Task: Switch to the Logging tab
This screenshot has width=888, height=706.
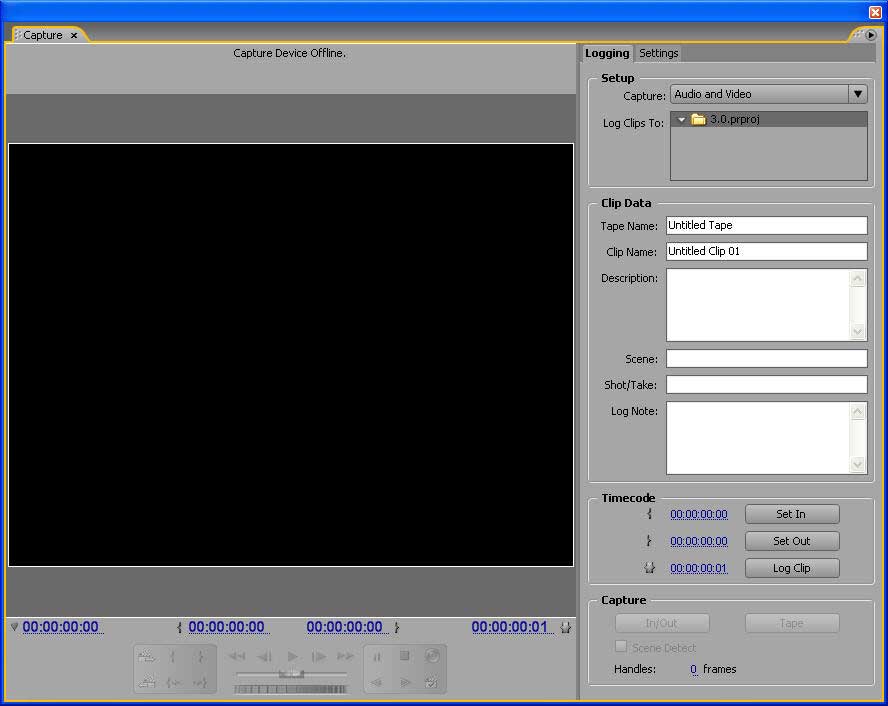Action: click(x=607, y=53)
